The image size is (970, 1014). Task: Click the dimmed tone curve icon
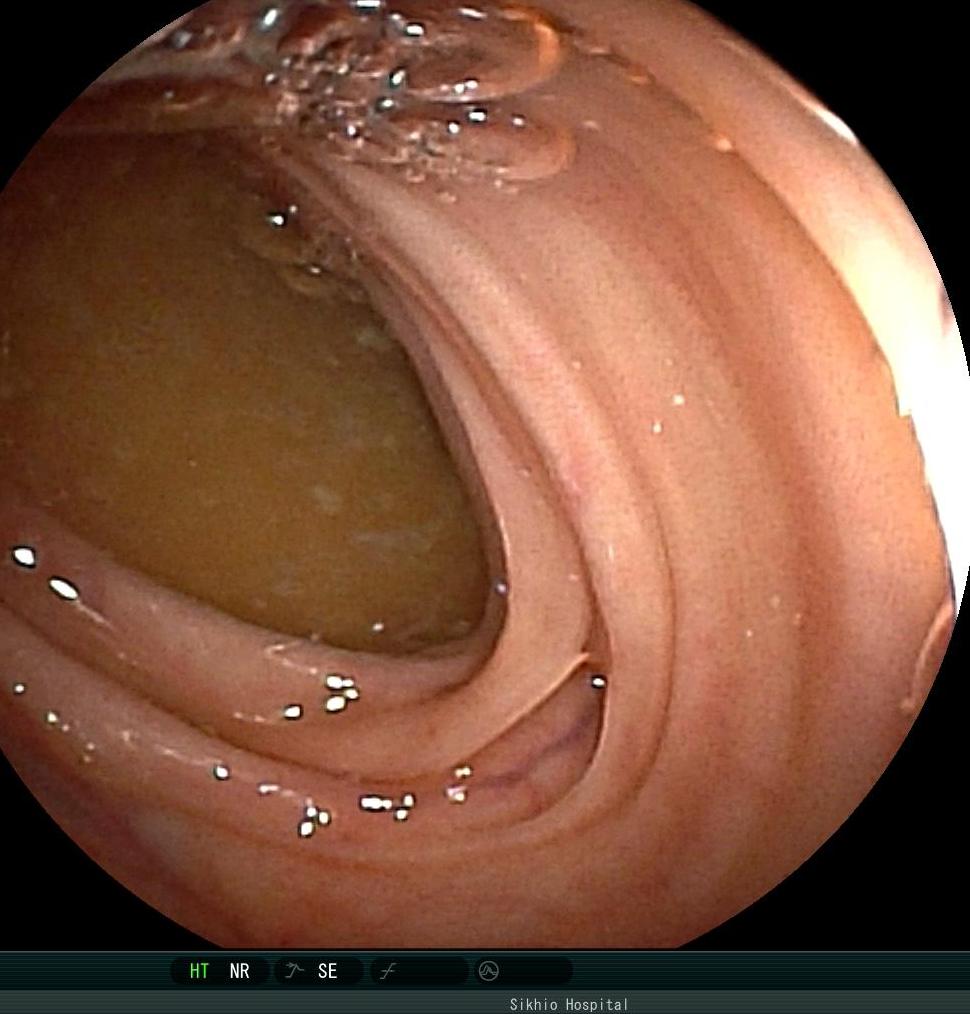388,971
